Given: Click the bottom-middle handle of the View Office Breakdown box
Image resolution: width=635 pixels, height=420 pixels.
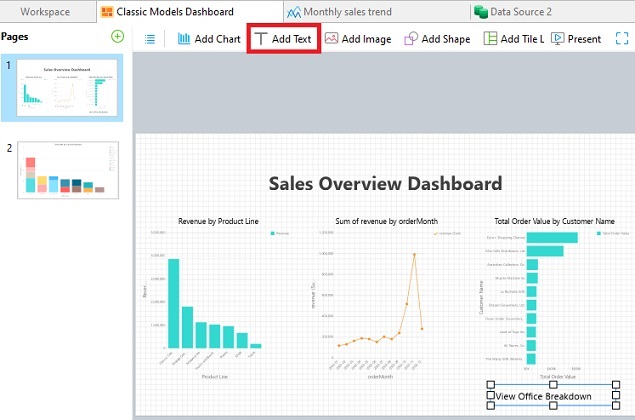Looking at the screenshot, I should pos(553,405).
